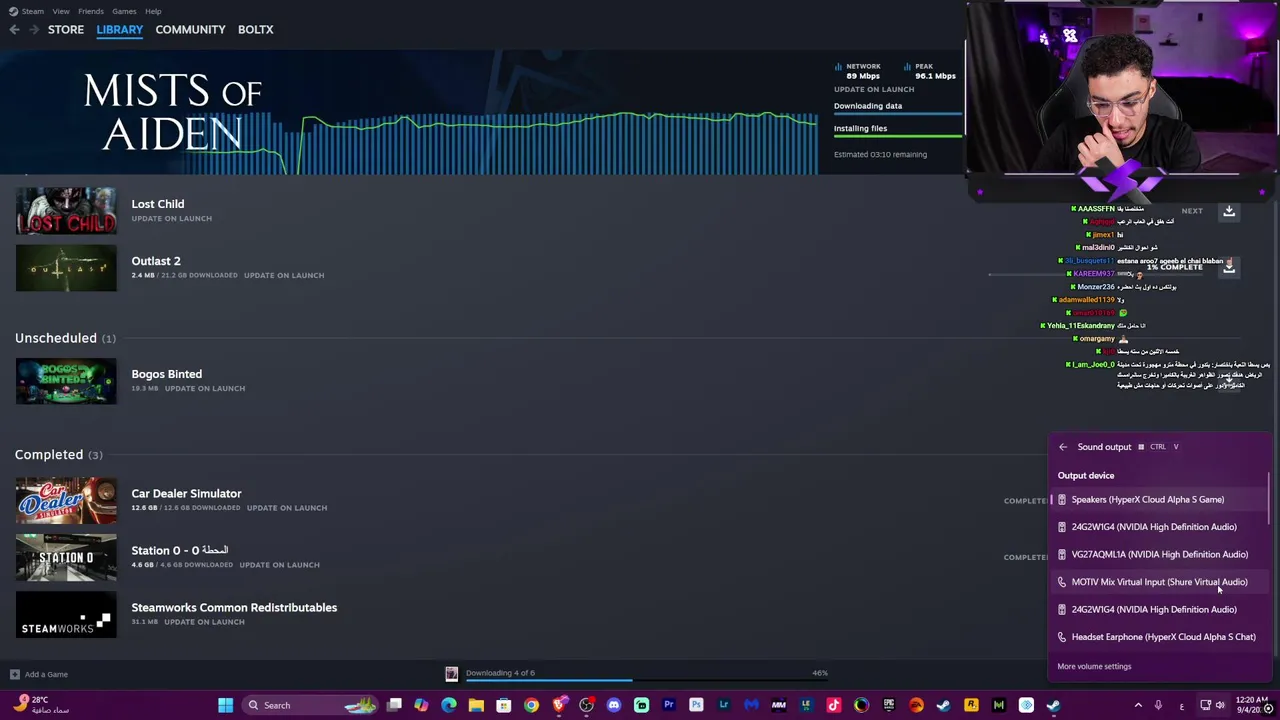
Task: Open Epic Games Launcher from taskbar
Action: click(x=889, y=705)
